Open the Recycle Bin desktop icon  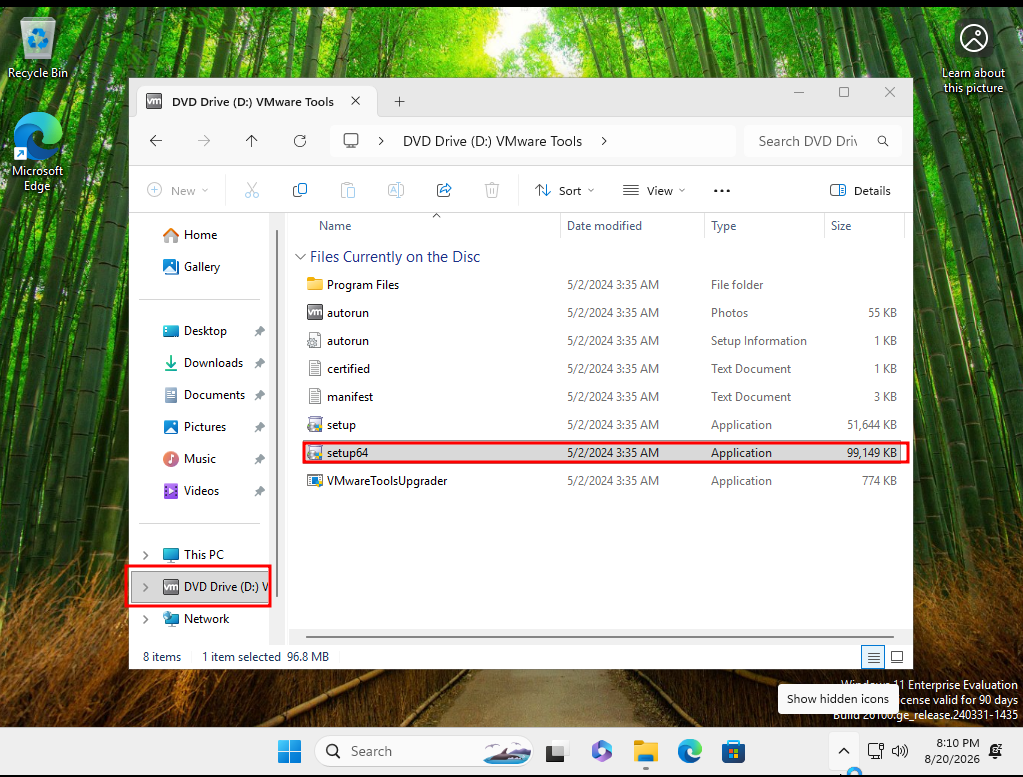38,49
